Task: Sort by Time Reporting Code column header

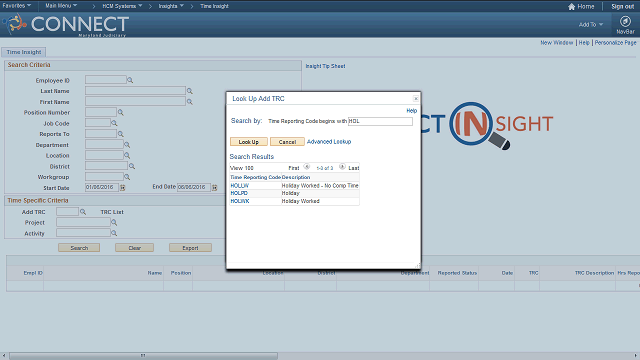Action: tap(256, 177)
